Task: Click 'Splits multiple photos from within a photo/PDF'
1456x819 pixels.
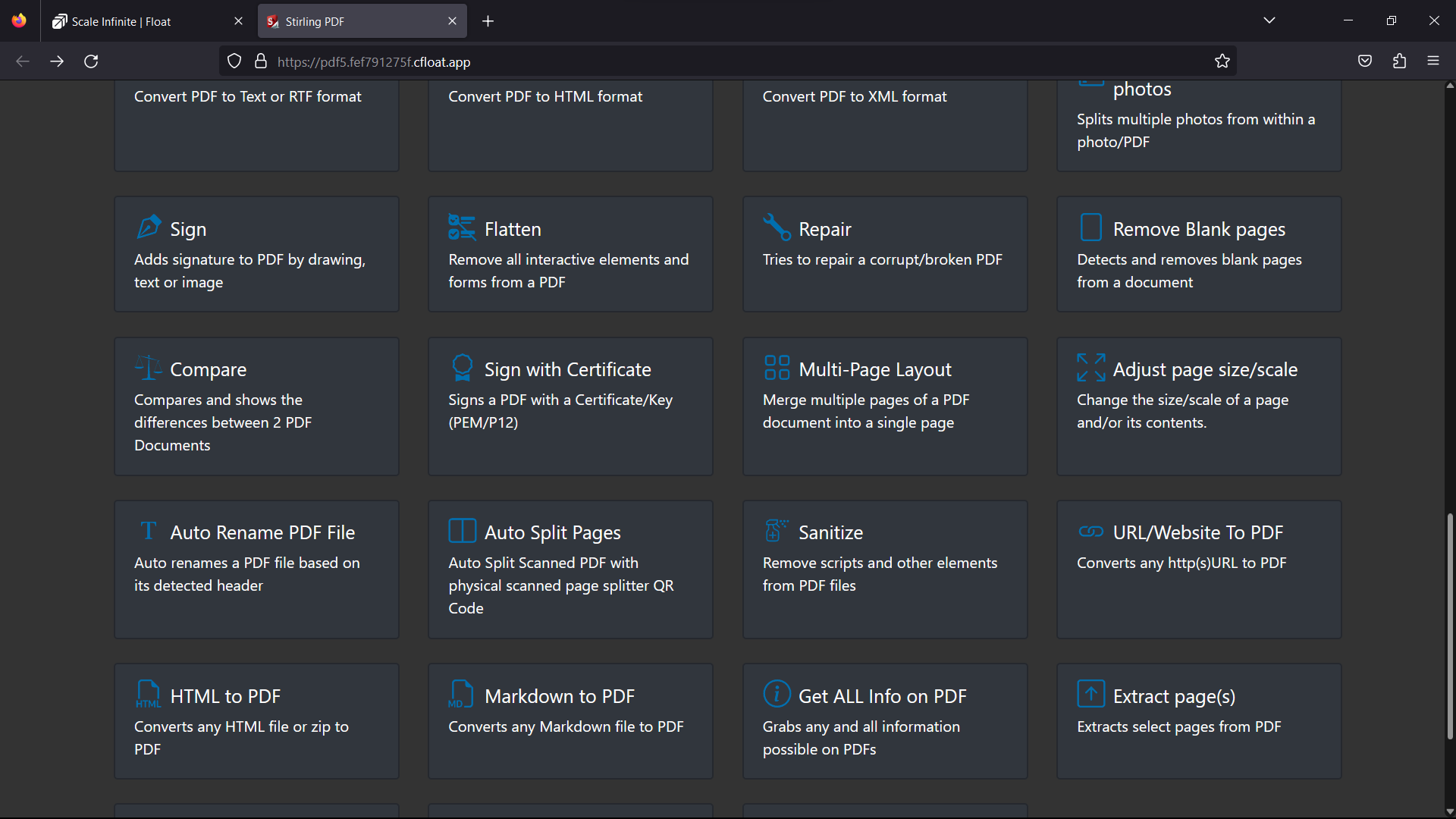Action: [1195, 130]
